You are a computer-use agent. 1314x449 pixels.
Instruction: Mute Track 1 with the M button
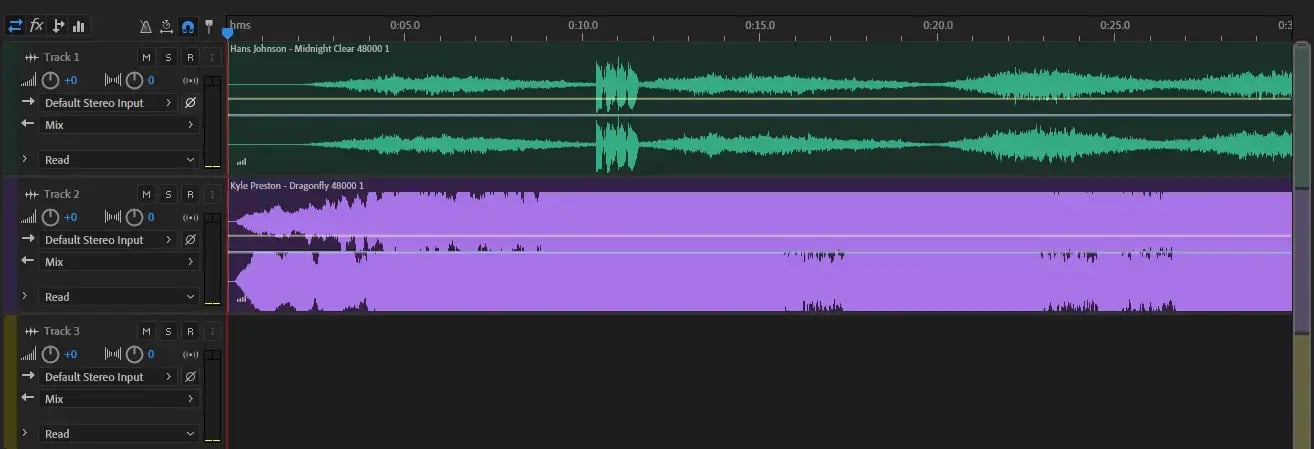click(x=146, y=57)
